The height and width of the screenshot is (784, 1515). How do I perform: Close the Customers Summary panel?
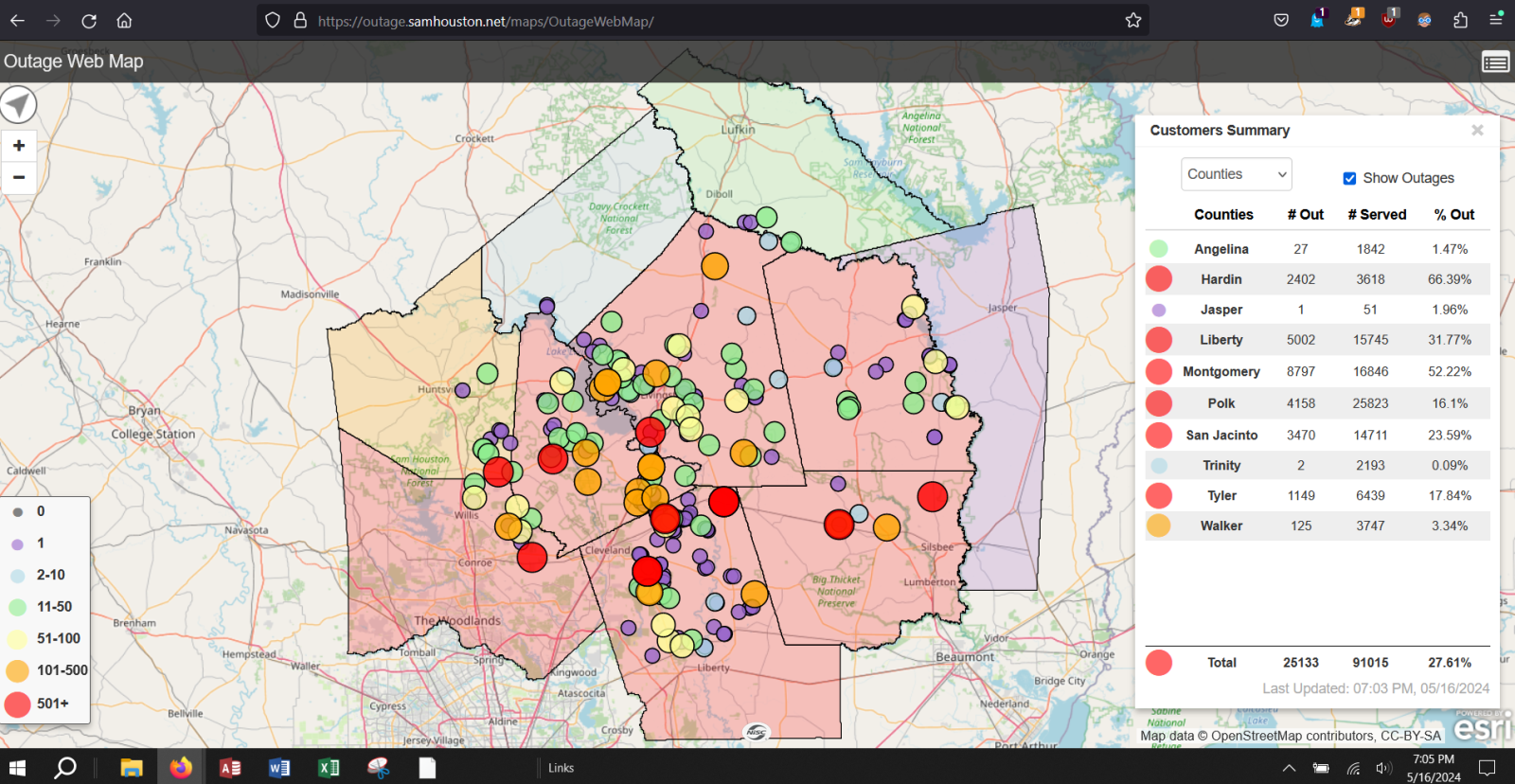(1477, 130)
